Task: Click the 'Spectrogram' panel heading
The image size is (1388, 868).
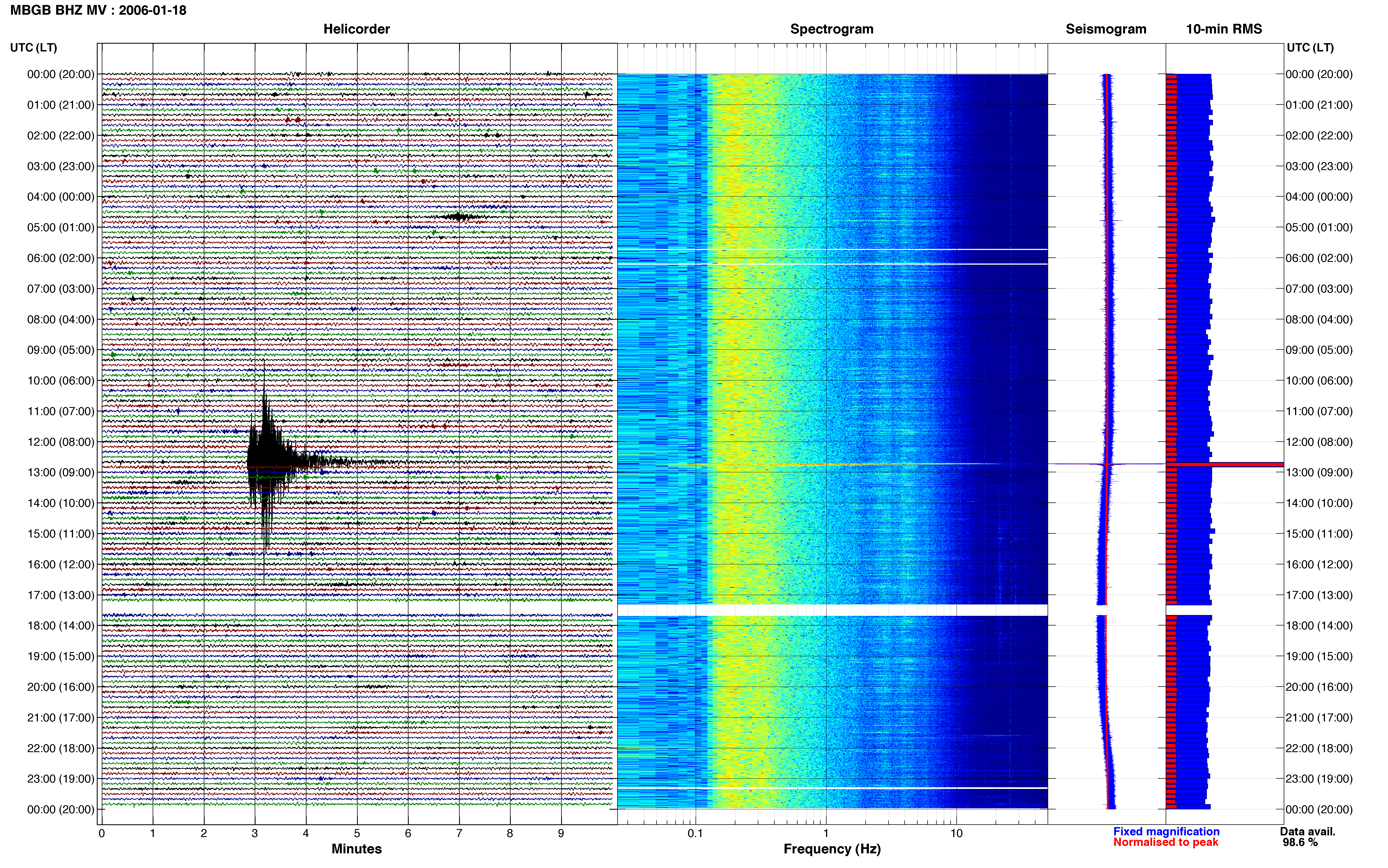Action: (832, 29)
